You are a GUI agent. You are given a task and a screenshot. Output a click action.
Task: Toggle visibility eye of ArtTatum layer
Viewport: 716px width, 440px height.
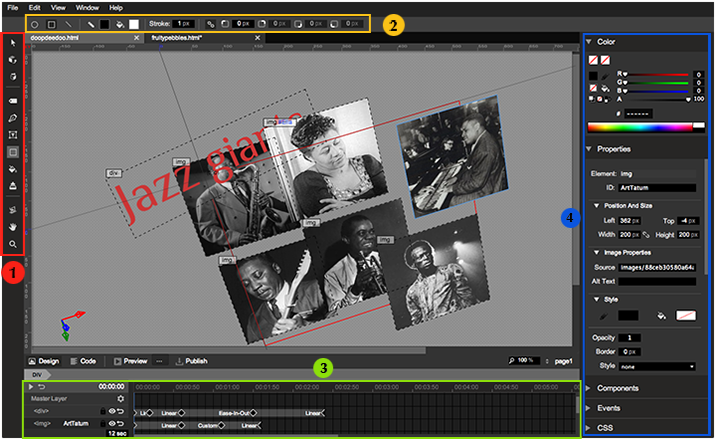112,424
